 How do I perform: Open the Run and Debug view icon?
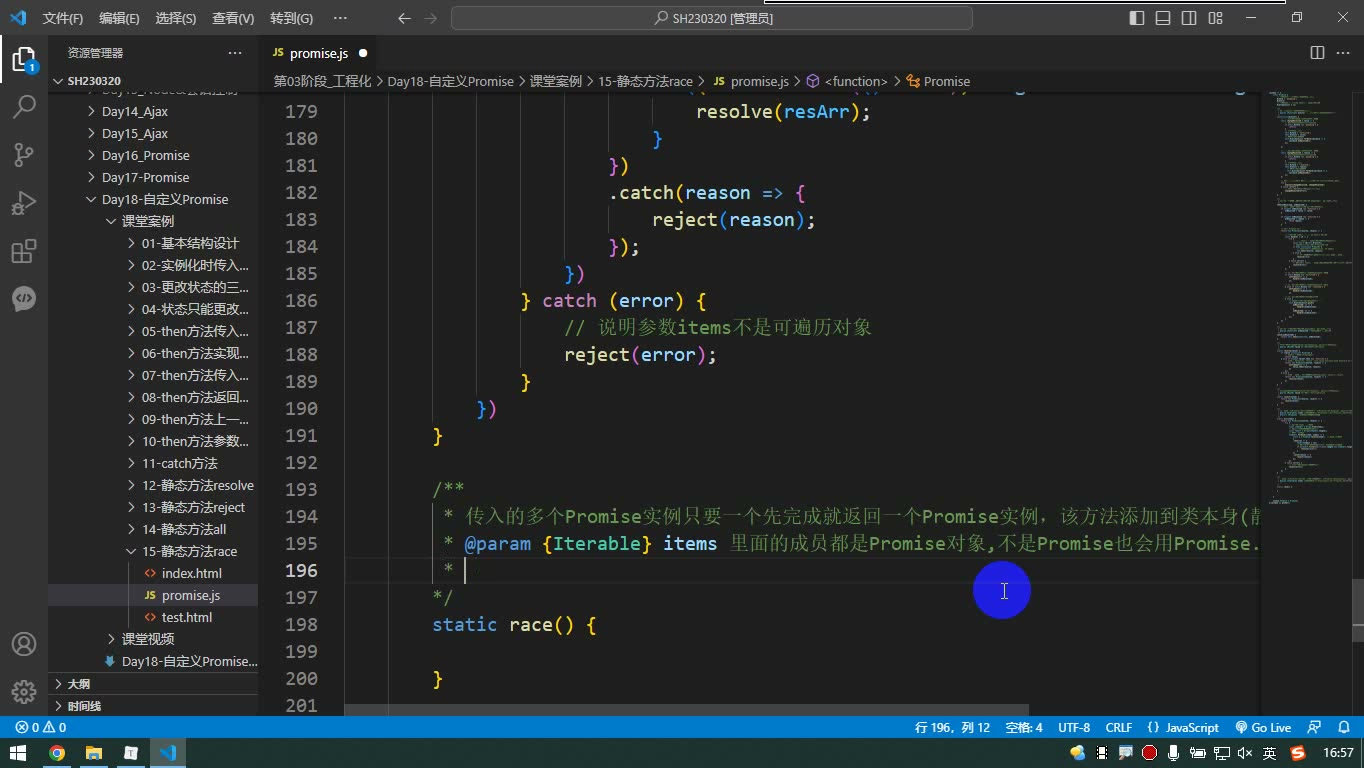(24, 203)
